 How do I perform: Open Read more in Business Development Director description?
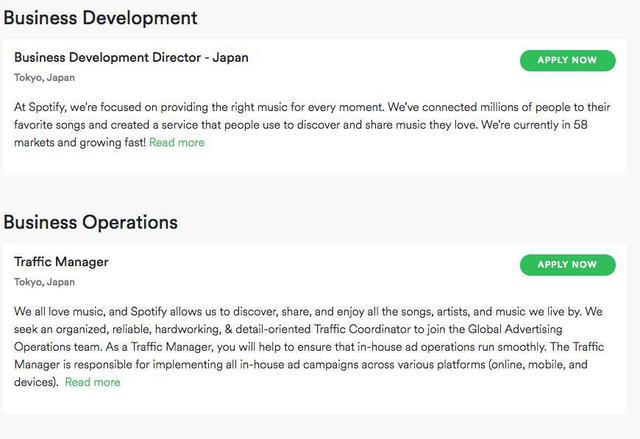pos(177,142)
